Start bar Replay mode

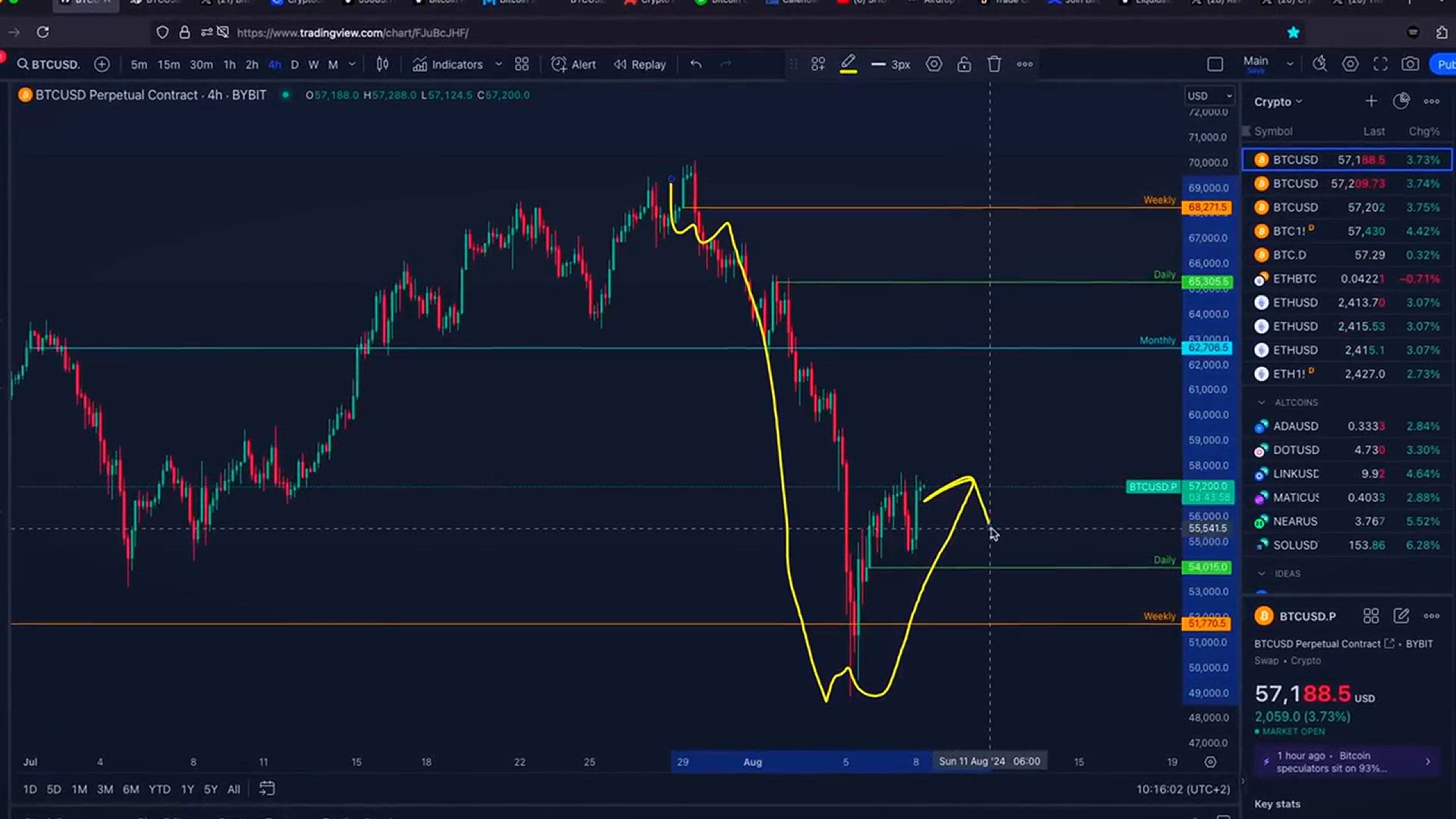pyautogui.click(x=639, y=64)
